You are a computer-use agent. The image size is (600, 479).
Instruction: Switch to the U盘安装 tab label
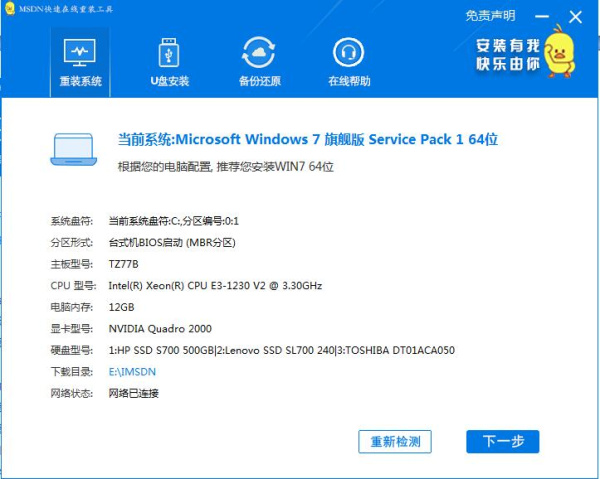point(170,81)
